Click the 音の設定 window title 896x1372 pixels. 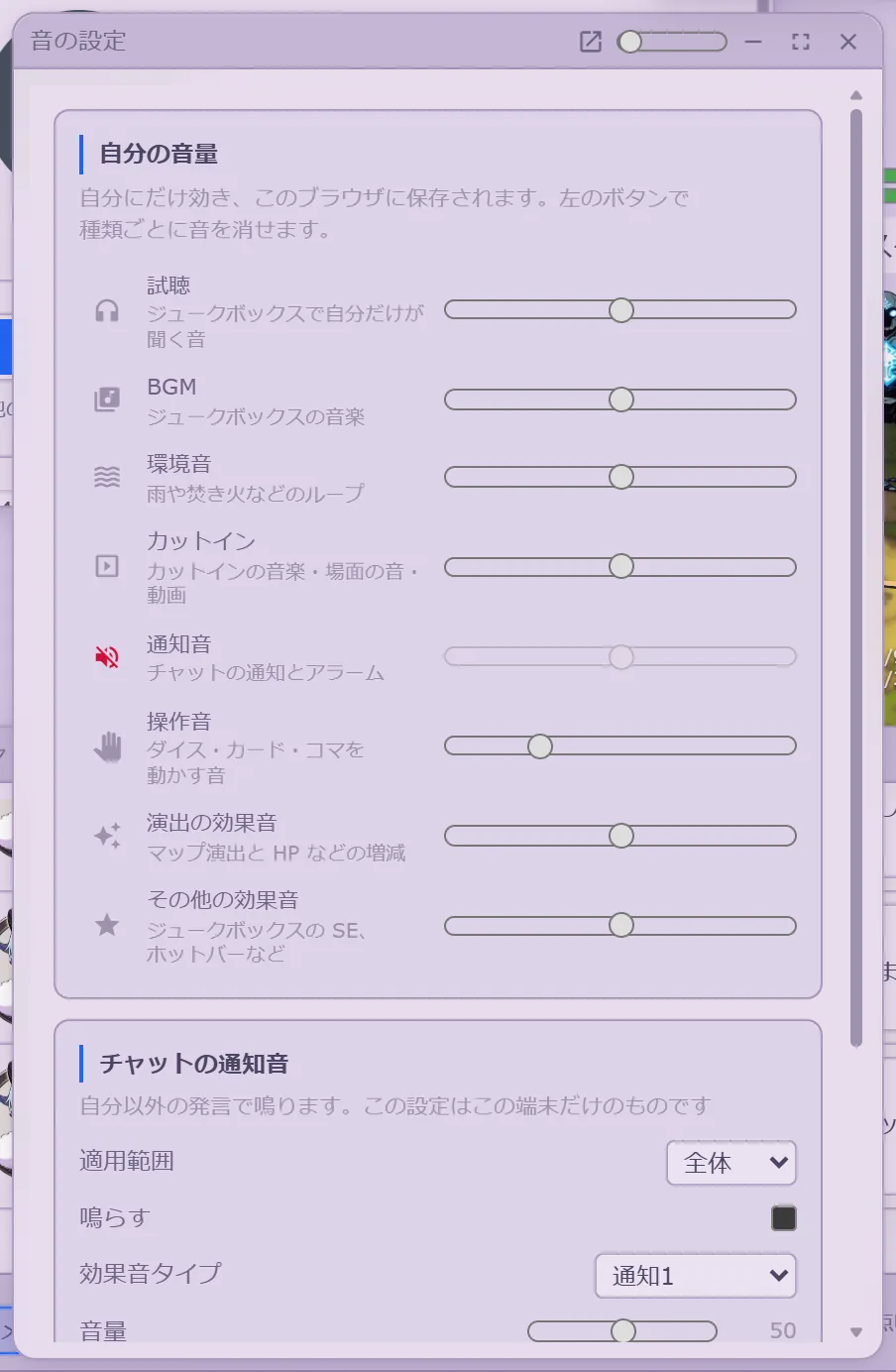click(78, 41)
